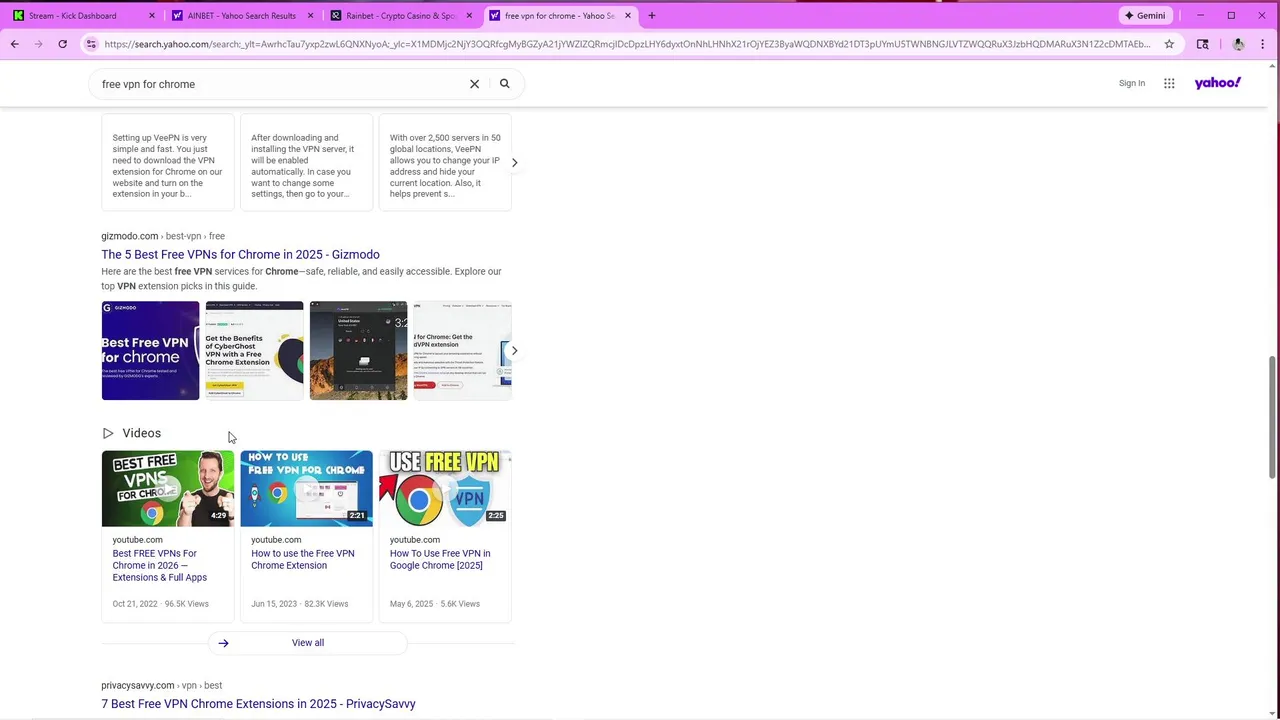The height and width of the screenshot is (720, 1280).
Task: Submit search using magnifier icon
Action: click(505, 84)
